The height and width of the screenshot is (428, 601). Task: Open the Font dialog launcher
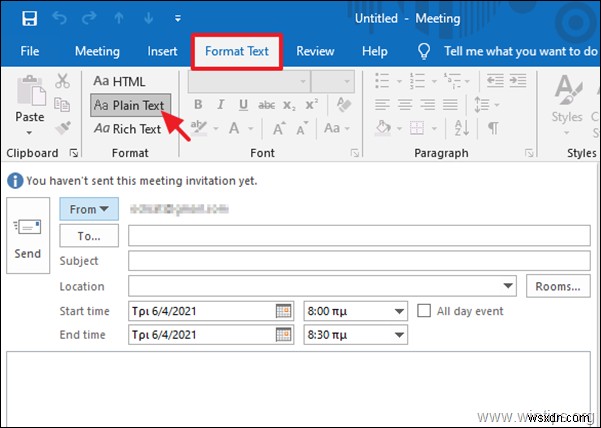pyautogui.click(x=355, y=153)
